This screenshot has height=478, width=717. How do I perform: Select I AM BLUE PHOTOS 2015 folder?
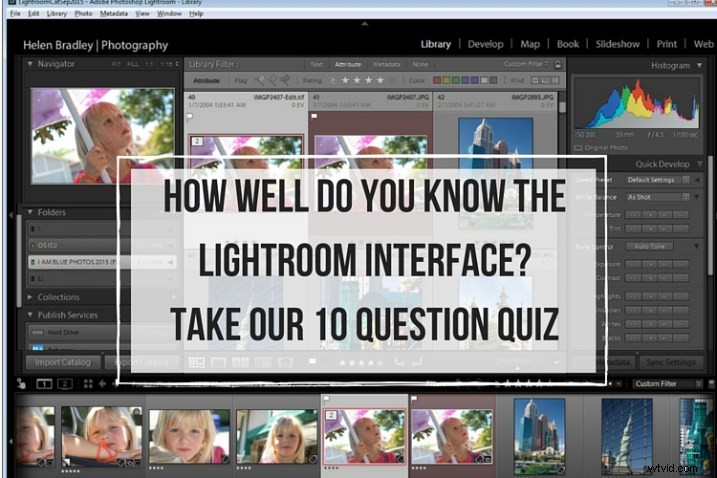tap(102, 262)
